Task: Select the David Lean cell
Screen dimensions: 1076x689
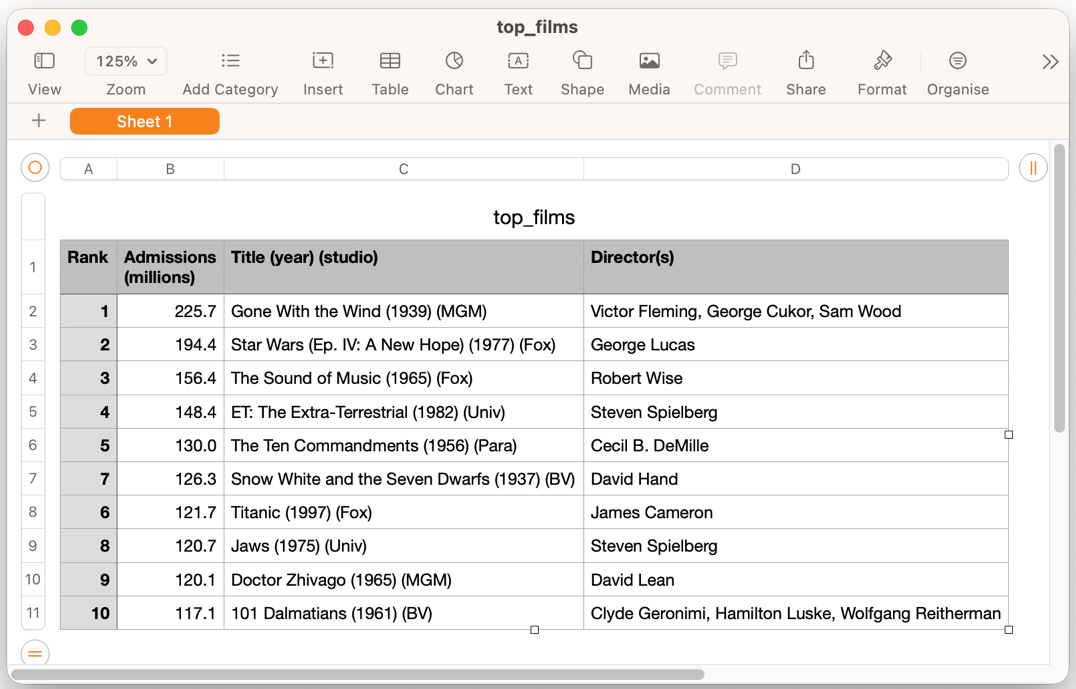Action: tap(796, 580)
